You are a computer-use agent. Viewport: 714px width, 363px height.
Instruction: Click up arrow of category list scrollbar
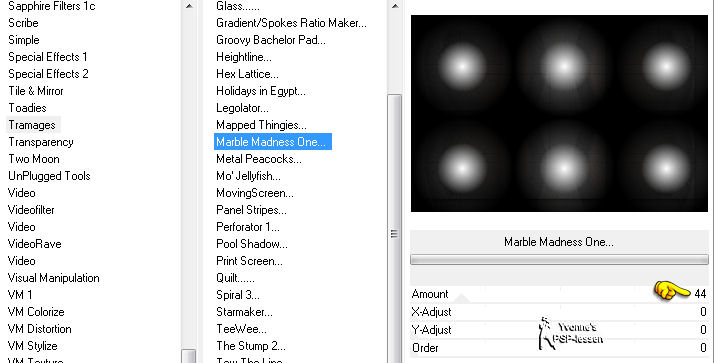[x=189, y=6]
